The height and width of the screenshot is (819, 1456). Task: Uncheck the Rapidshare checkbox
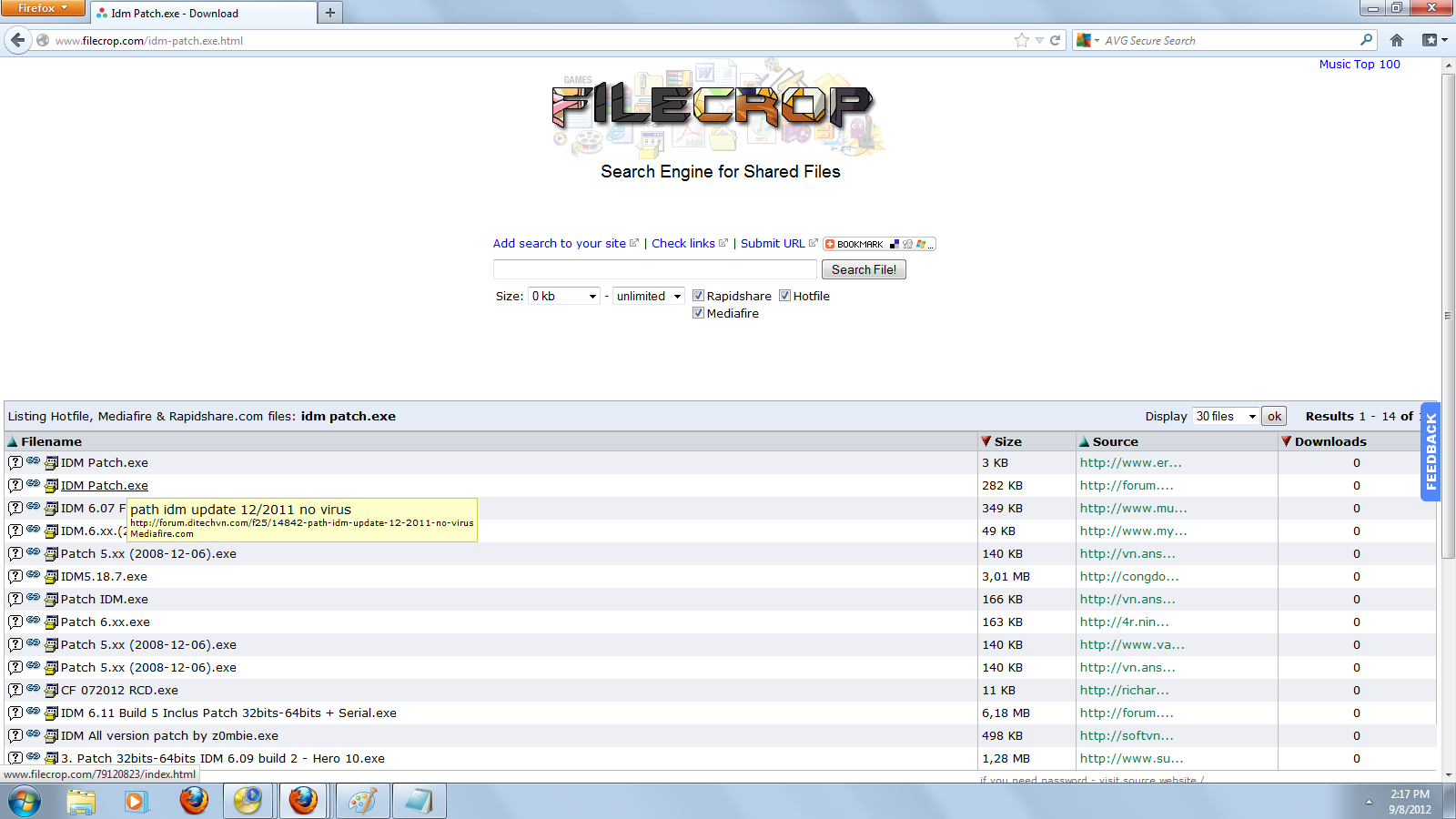tap(698, 296)
